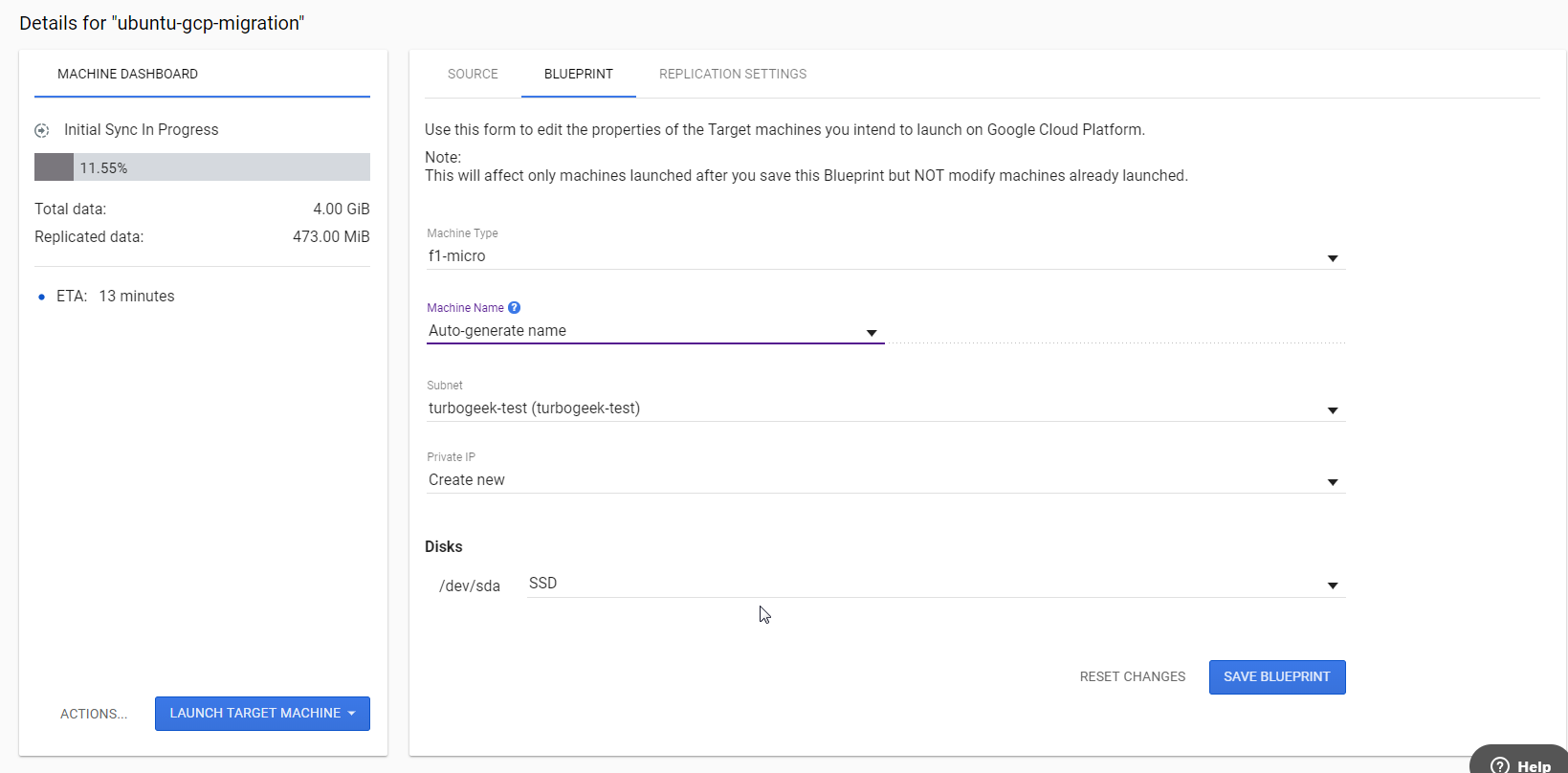
Task: Click the Initial Sync In Progress label
Action: coord(142,130)
